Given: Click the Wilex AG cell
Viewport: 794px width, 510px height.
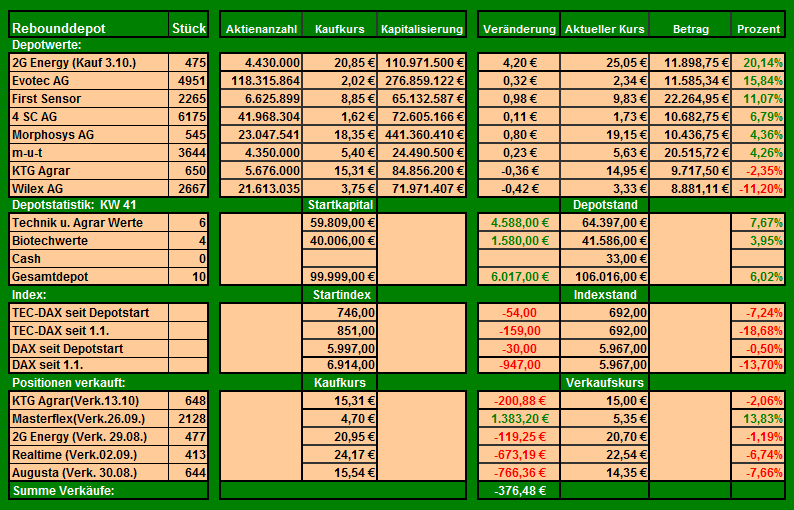Looking at the screenshot, I should pos(89,188).
